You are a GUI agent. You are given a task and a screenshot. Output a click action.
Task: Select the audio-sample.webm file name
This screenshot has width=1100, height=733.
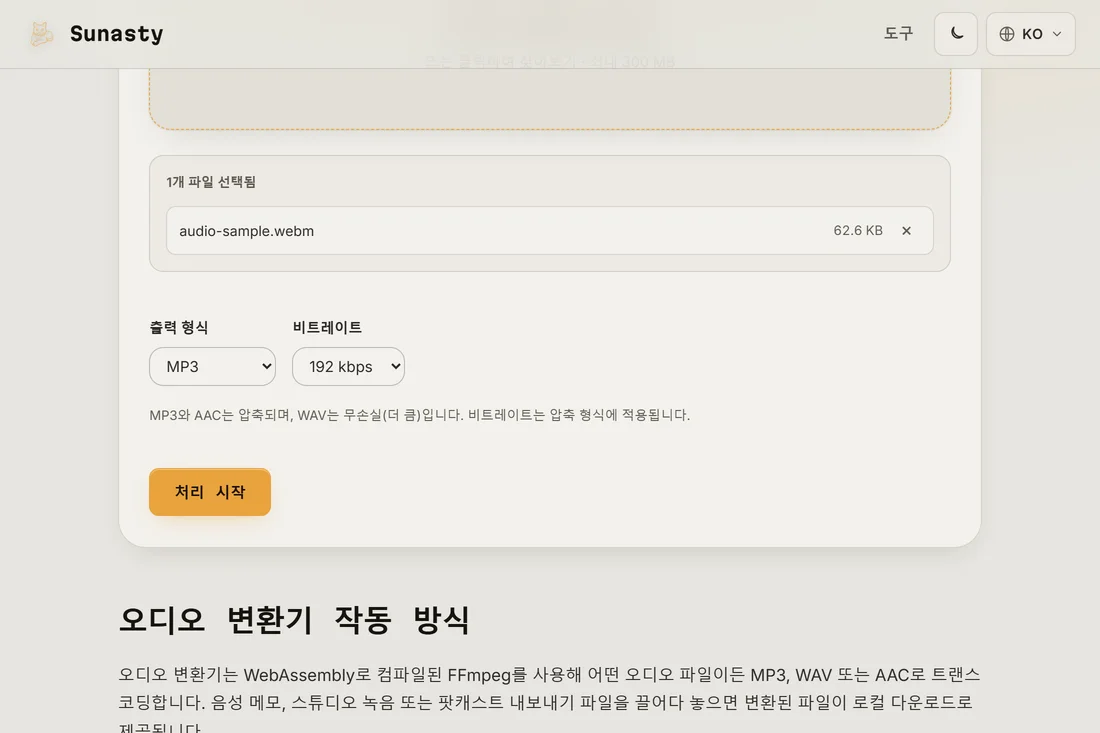tap(246, 231)
